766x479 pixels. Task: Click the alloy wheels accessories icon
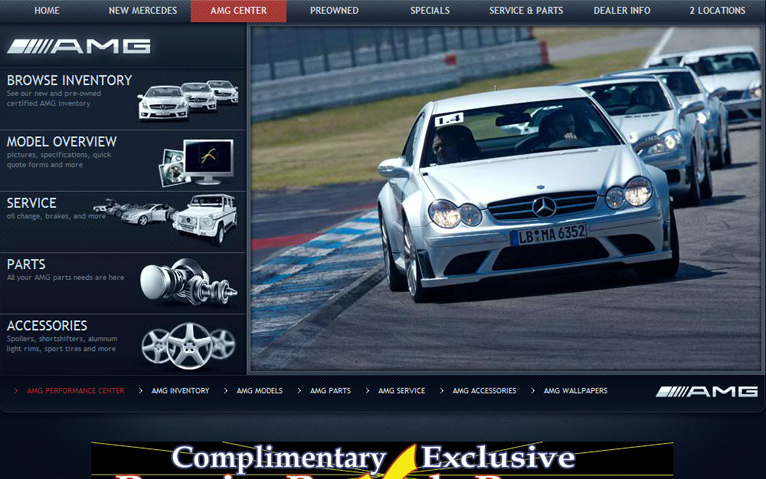189,345
